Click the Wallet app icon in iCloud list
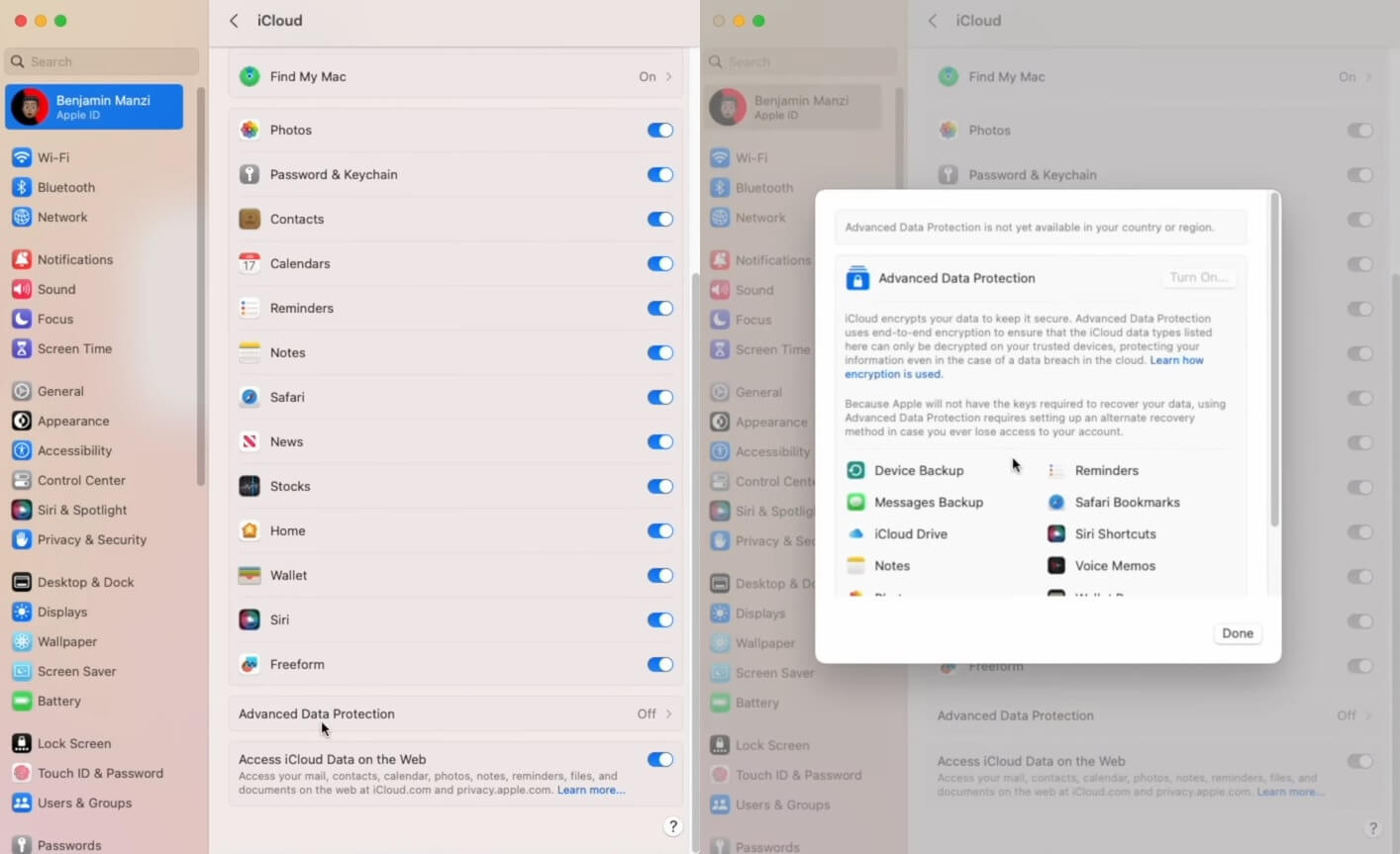The image size is (1400, 854). (x=250, y=575)
